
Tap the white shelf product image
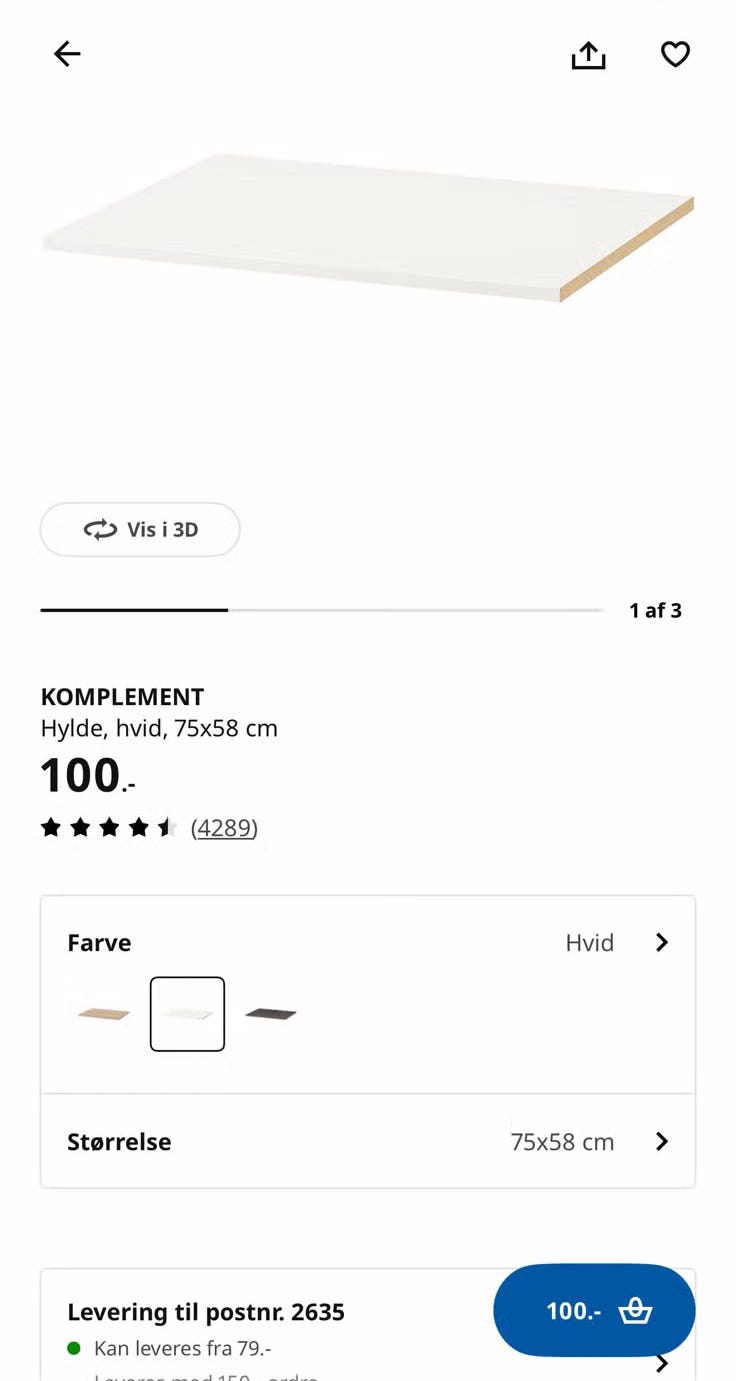click(368, 228)
